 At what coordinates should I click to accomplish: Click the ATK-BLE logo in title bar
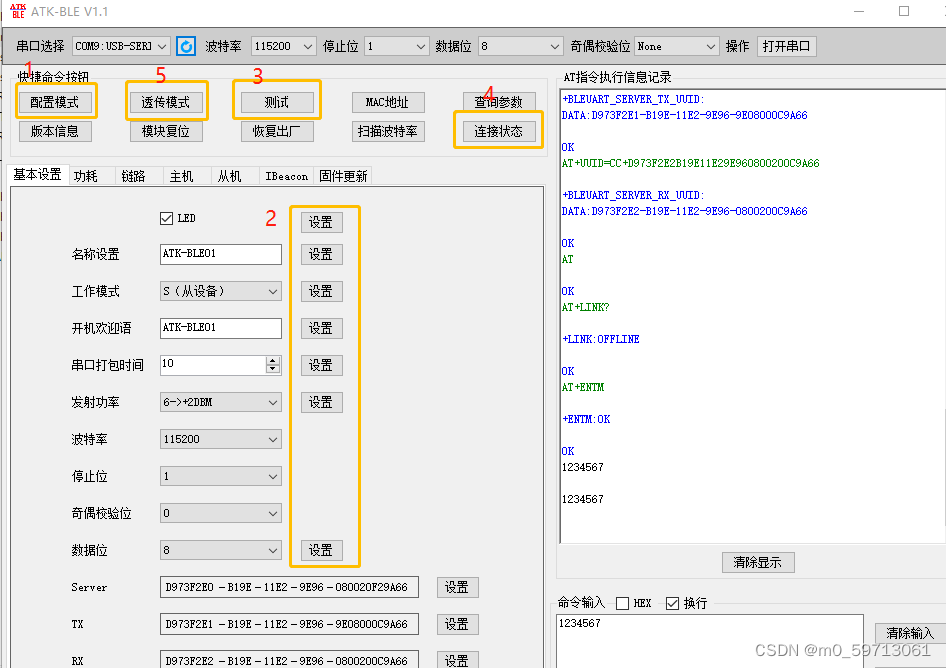pyautogui.click(x=16, y=11)
